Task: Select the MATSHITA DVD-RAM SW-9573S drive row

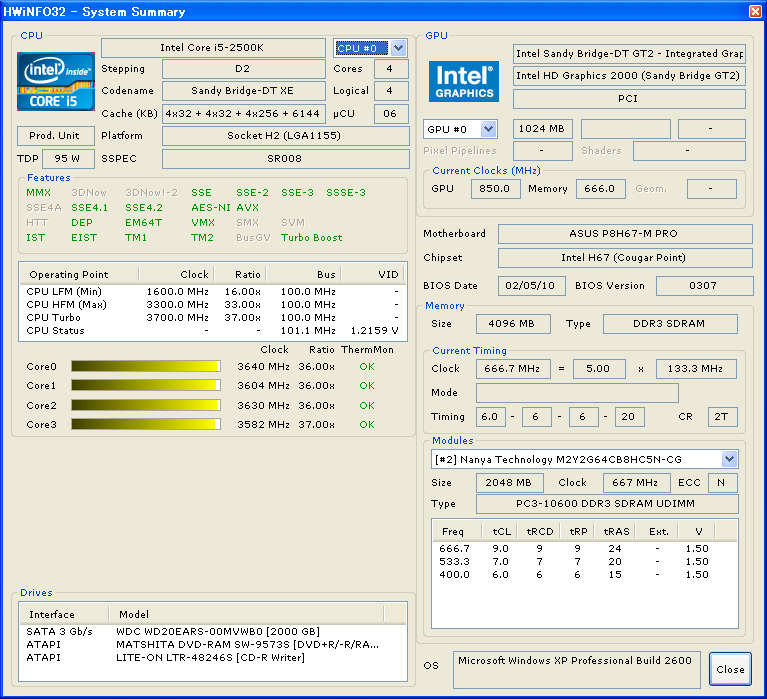Action: [213, 644]
